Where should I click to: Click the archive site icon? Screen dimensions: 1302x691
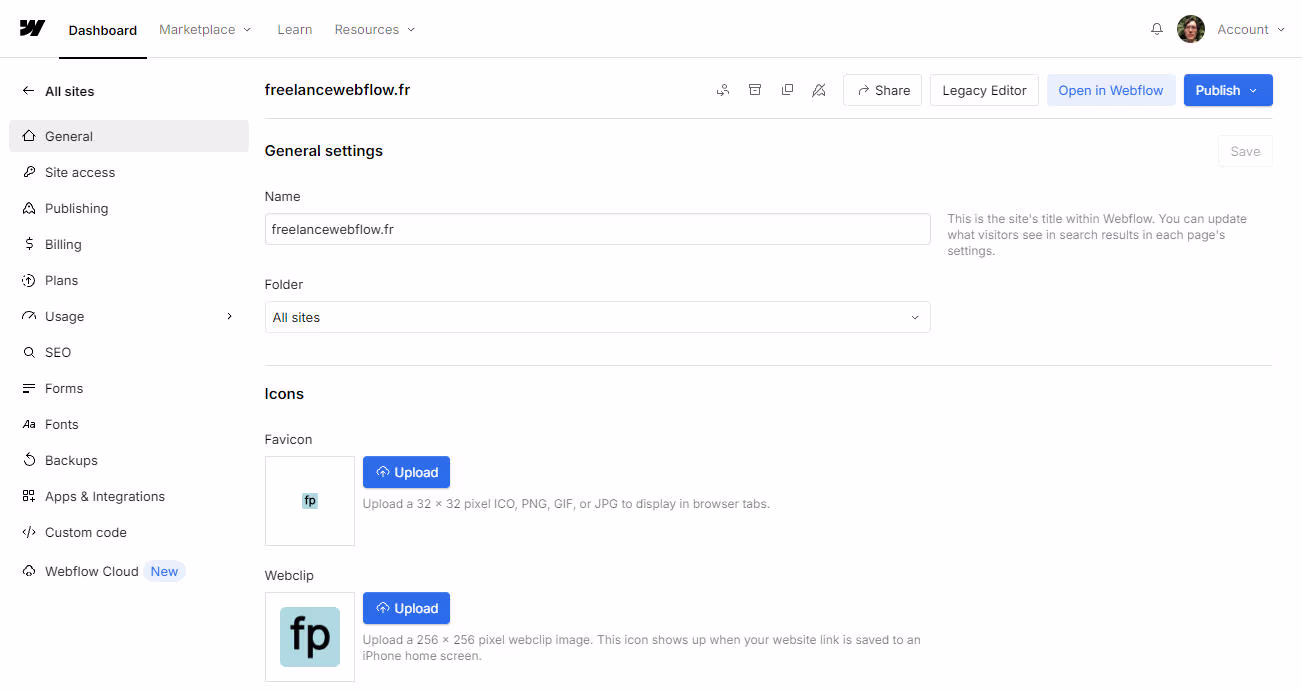pos(755,90)
